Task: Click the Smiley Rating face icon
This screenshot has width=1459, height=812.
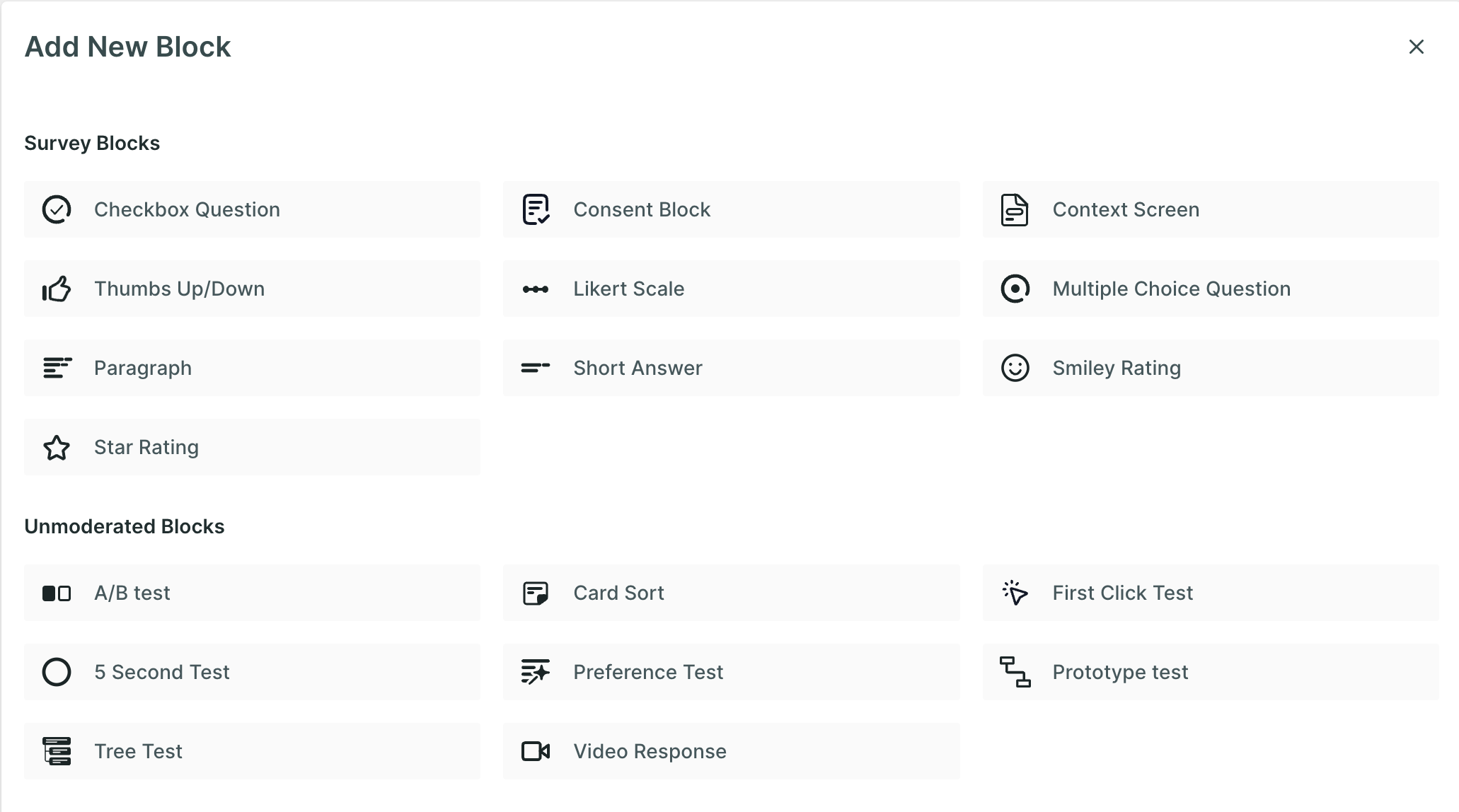Action: point(1015,368)
